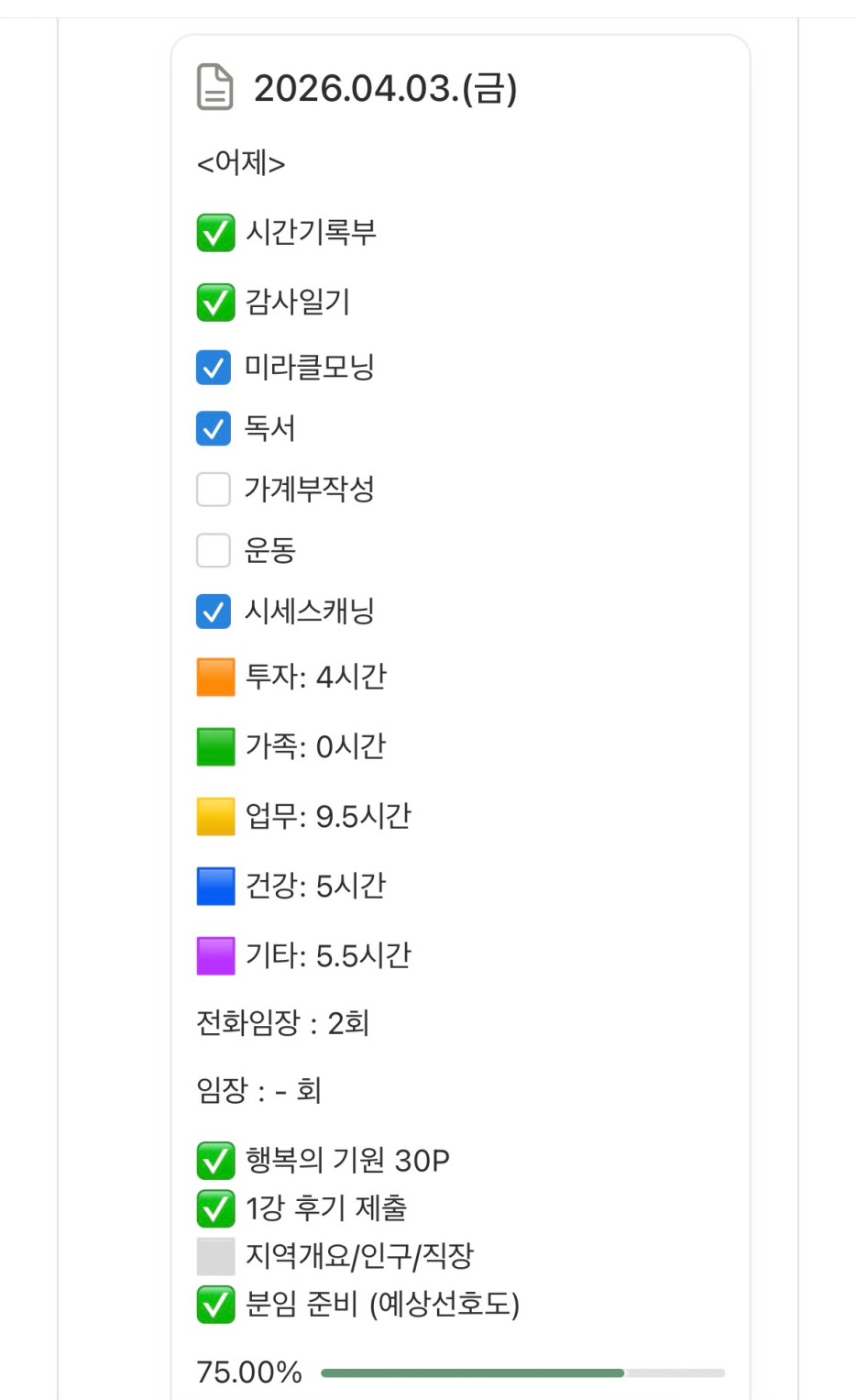Click the 75.00% progress bar
Image resolution: width=856 pixels, height=1400 pixels.
coord(522,1372)
